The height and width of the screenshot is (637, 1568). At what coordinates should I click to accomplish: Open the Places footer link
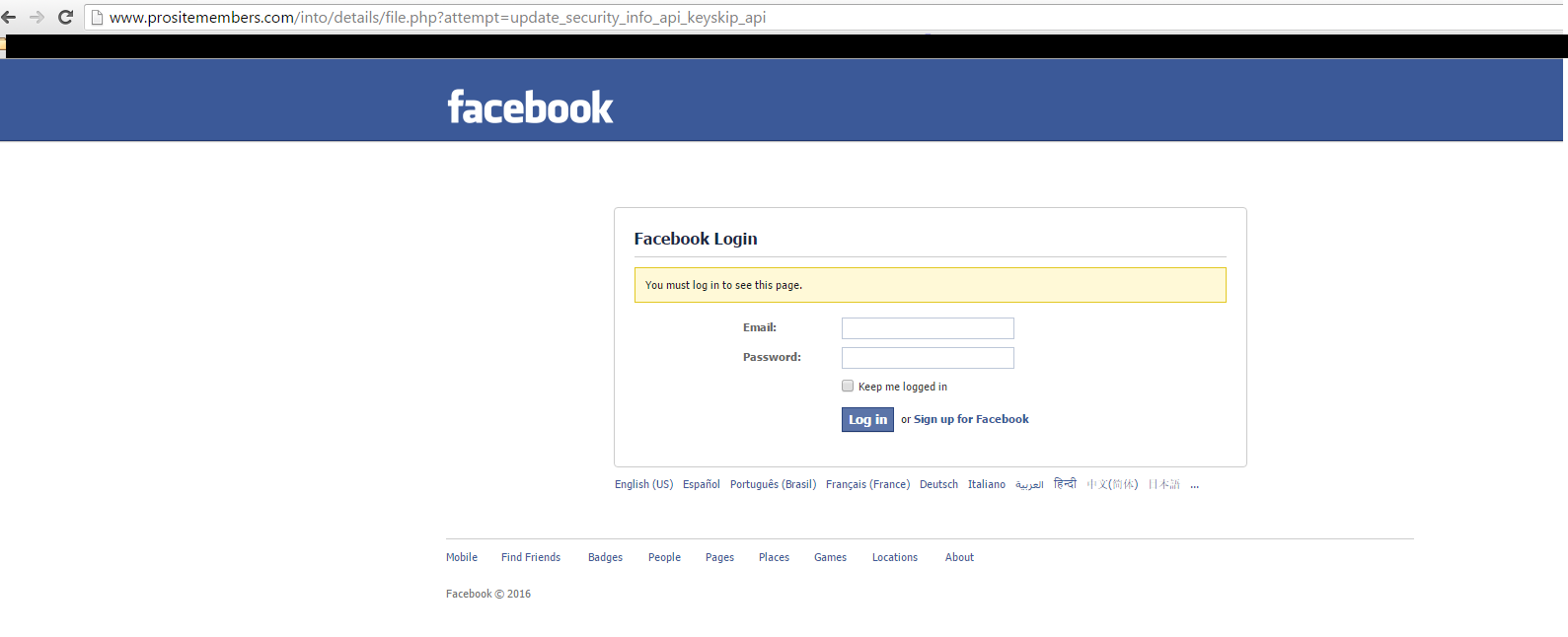click(x=774, y=557)
